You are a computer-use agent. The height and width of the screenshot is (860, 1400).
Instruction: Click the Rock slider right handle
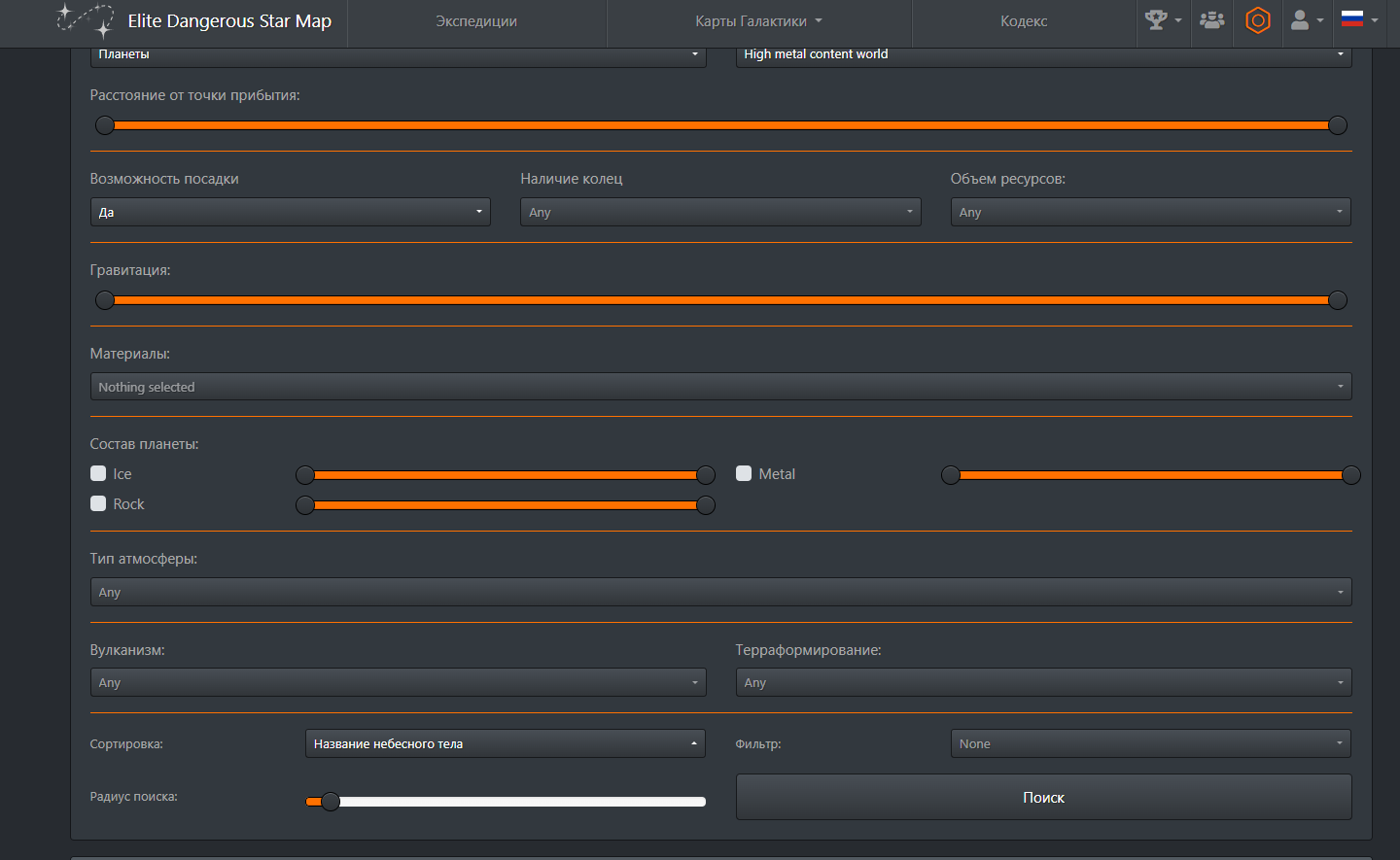click(706, 505)
